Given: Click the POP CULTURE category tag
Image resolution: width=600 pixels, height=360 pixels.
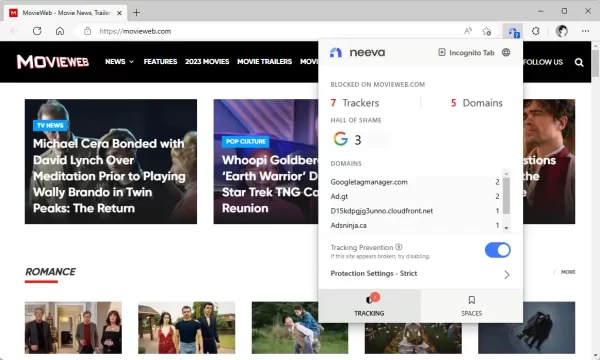Looking at the screenshot, I should [246, 142].
